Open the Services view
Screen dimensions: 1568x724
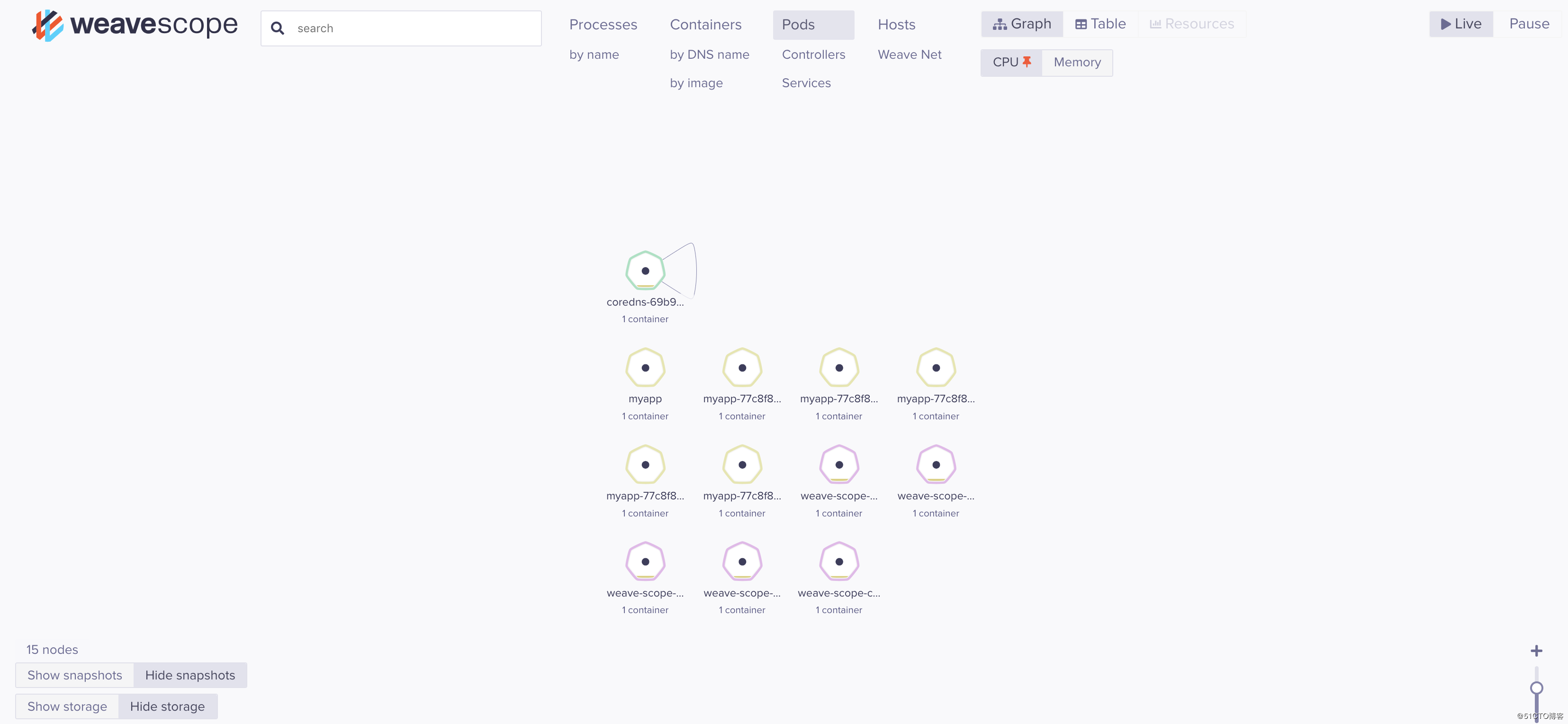(806, 83)
